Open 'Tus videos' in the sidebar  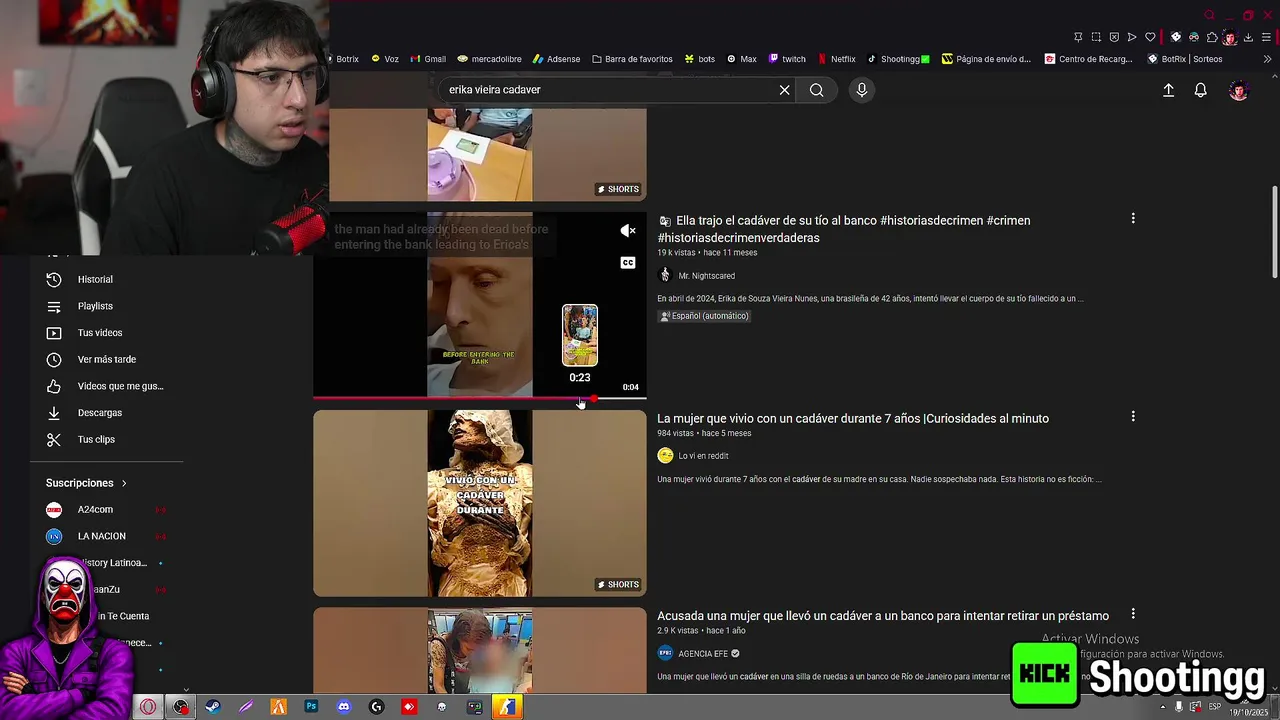[x=100, y=333]
